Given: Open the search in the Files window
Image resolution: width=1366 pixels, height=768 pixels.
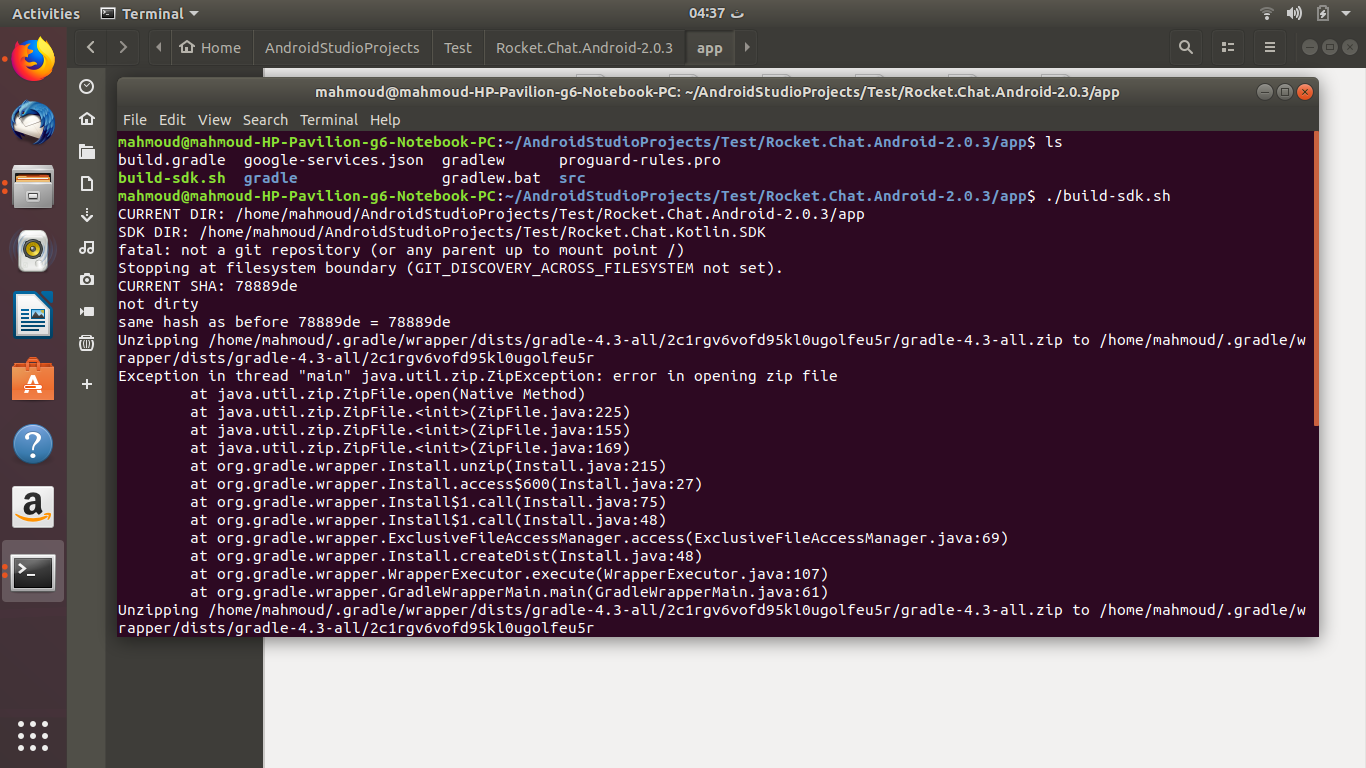Looking at the screenshot, I should click(1186, 47).
